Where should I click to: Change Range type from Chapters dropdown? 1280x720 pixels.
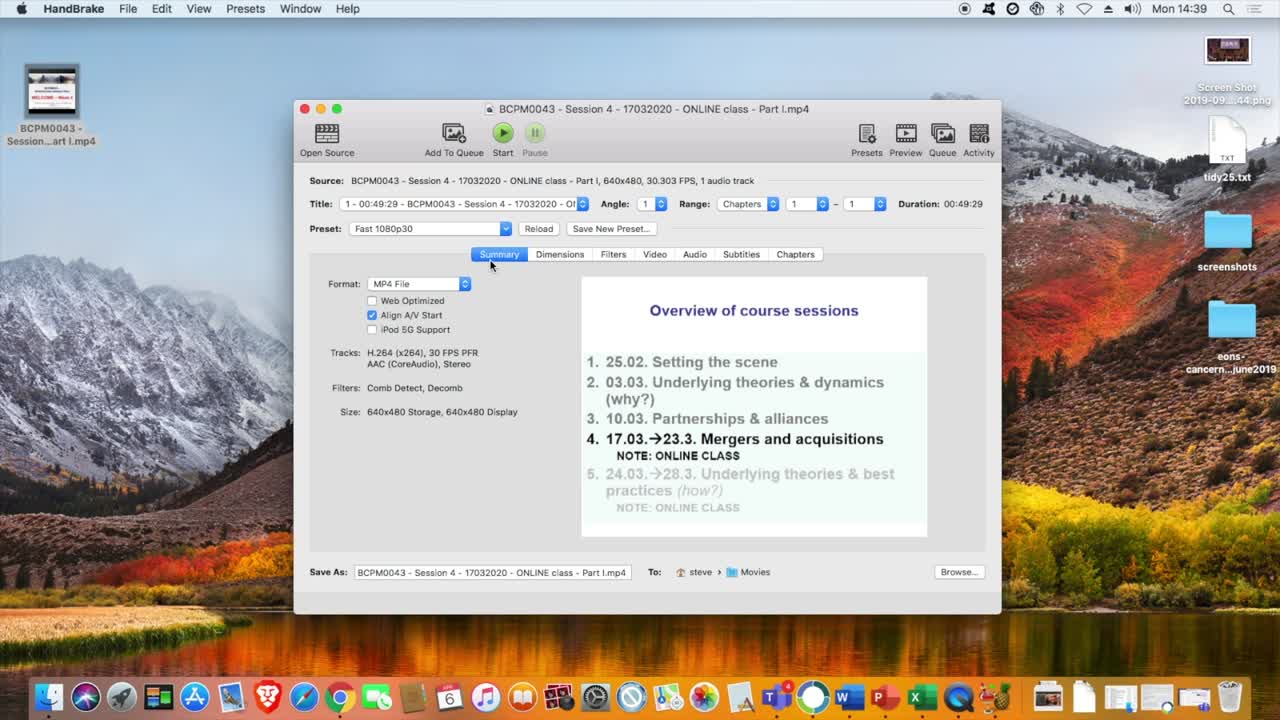tap(748, 204)
